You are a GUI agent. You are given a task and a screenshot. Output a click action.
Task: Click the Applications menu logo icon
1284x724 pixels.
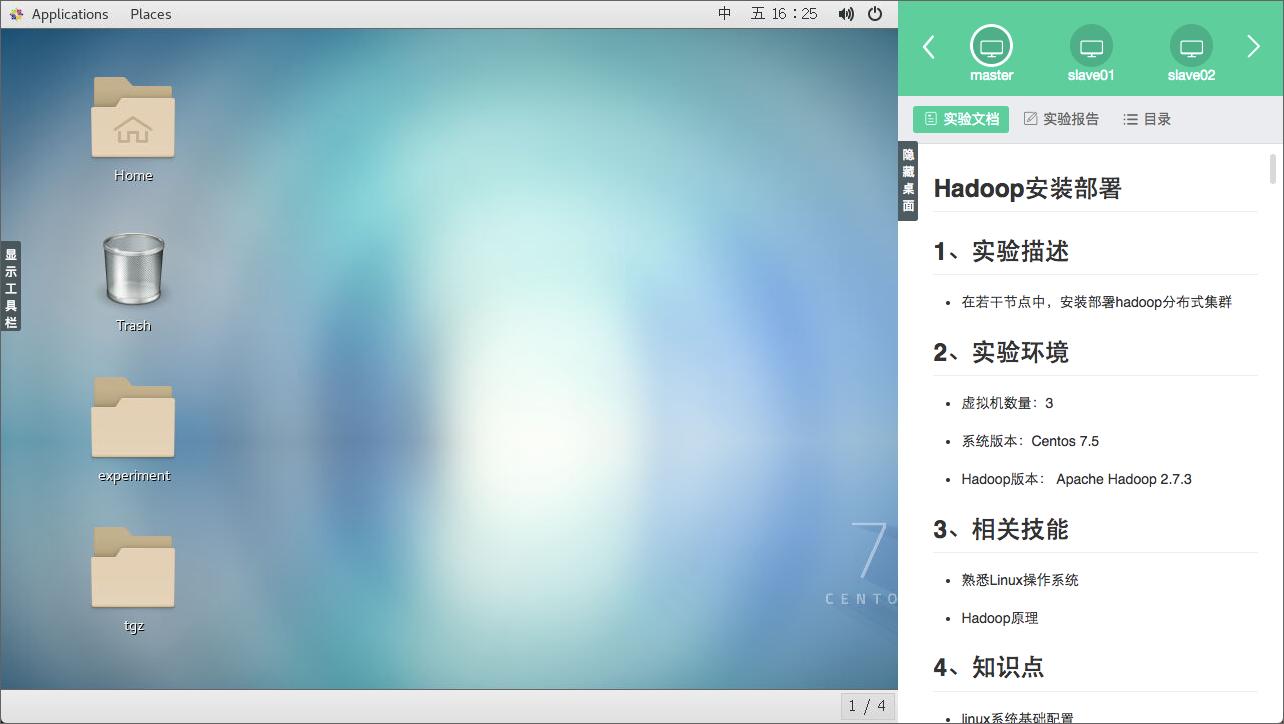(16, 14)
